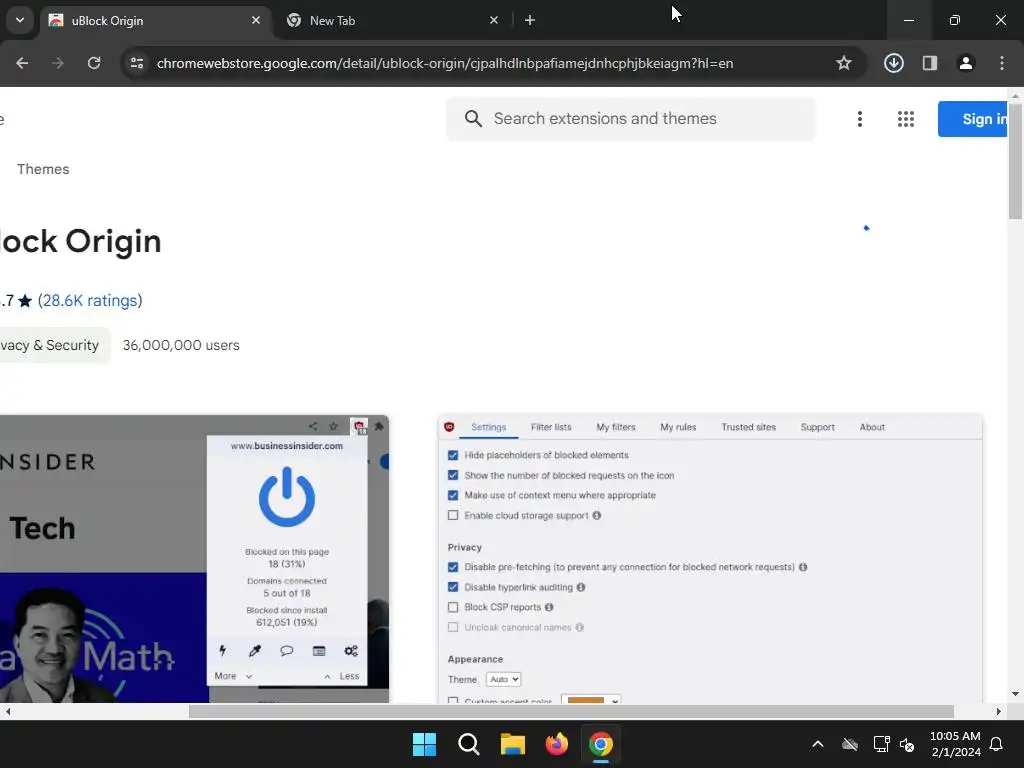Screen dimensions: 1024x768
Task: Click the Trusted sites tab in screenshot
Action: pos(748,427)
